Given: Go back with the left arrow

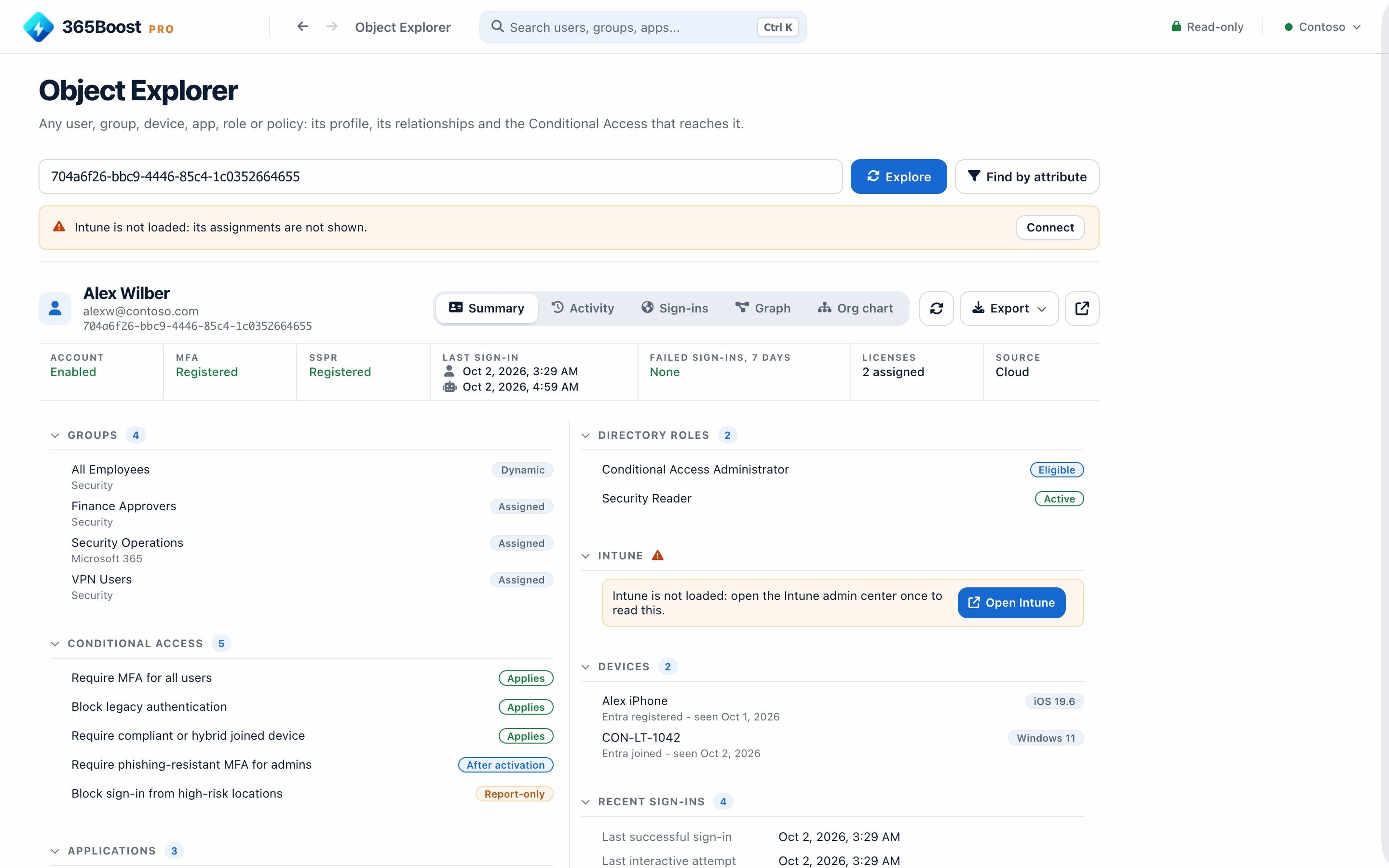Looking at the screenshot, I should point(302,27).
